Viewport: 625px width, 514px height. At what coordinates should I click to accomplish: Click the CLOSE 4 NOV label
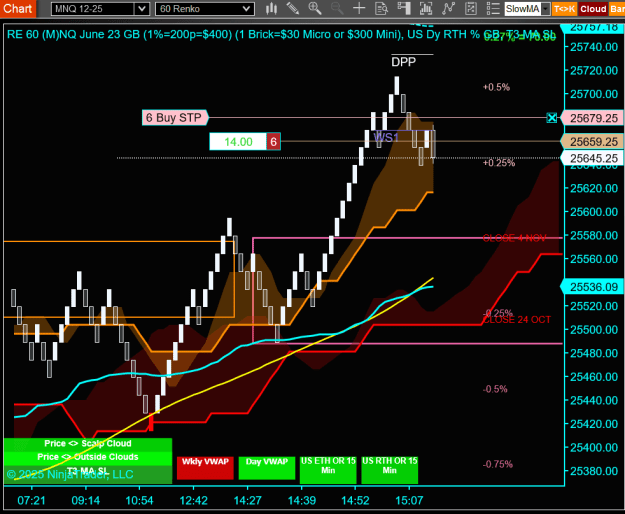[x=514, y=238]
